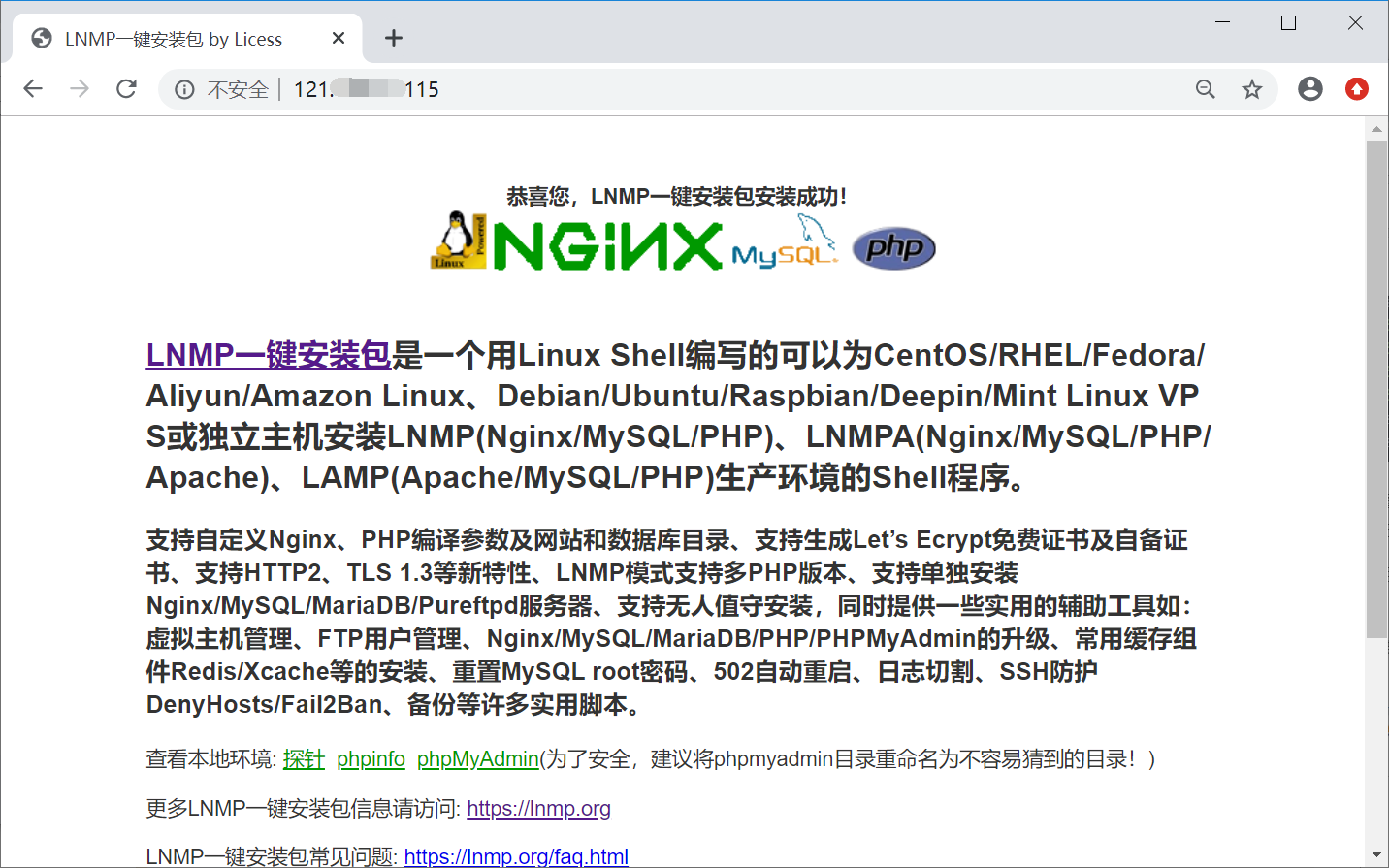This screenshot has width=1389, height=868.
Task: Click the red update arrow icon
Action: pos(1357,89)
